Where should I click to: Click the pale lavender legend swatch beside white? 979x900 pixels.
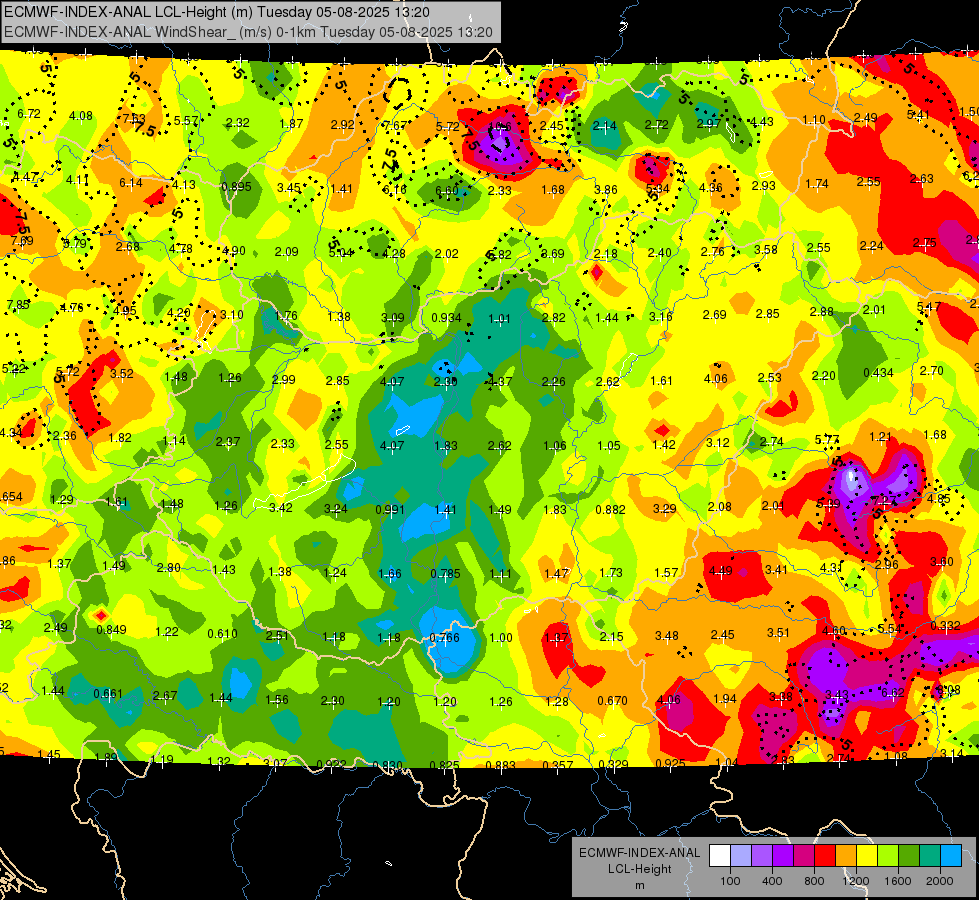click(x=741, y=856)
